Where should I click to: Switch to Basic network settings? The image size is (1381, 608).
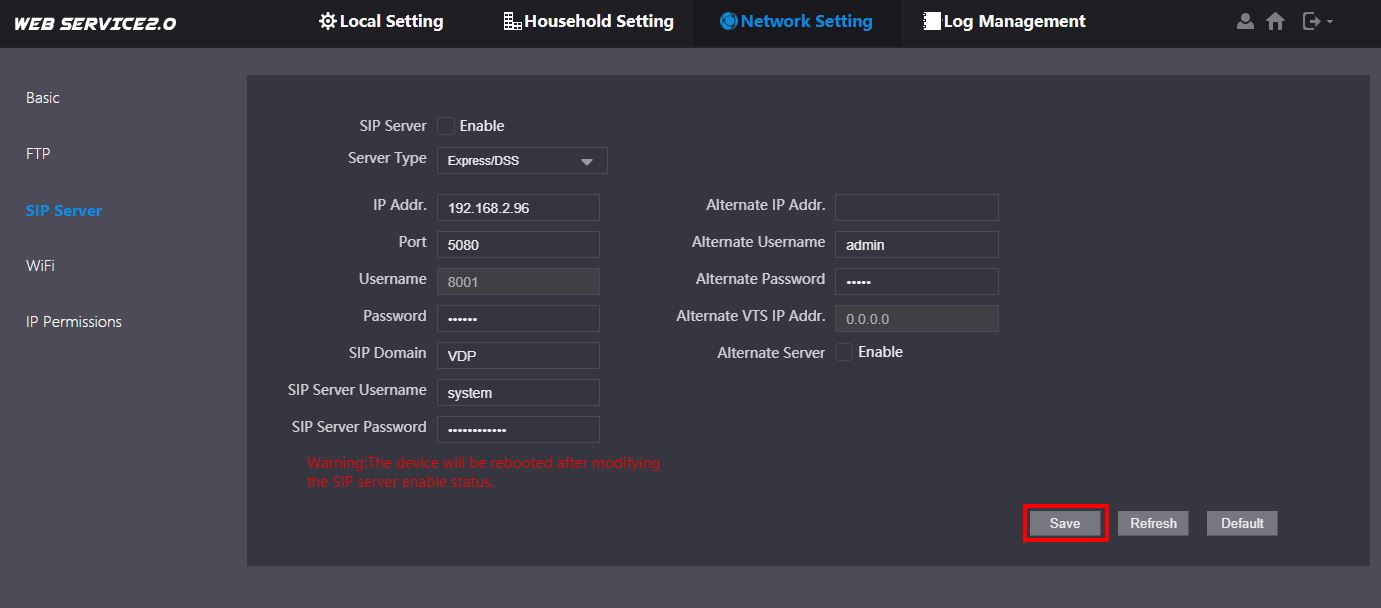(43, 98)
